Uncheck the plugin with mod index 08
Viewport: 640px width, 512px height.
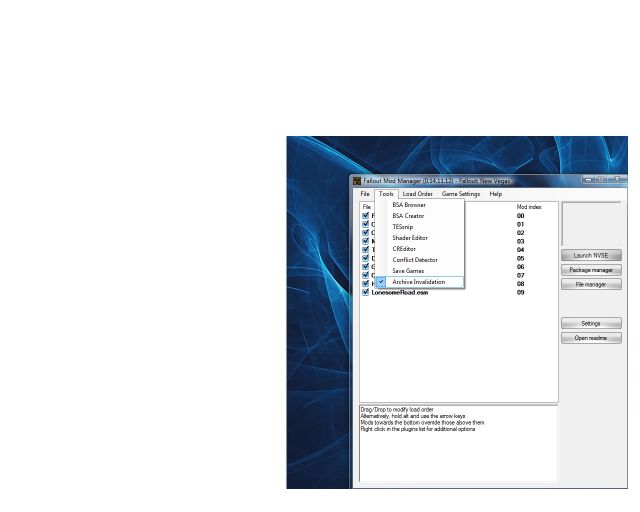point(365,284)
